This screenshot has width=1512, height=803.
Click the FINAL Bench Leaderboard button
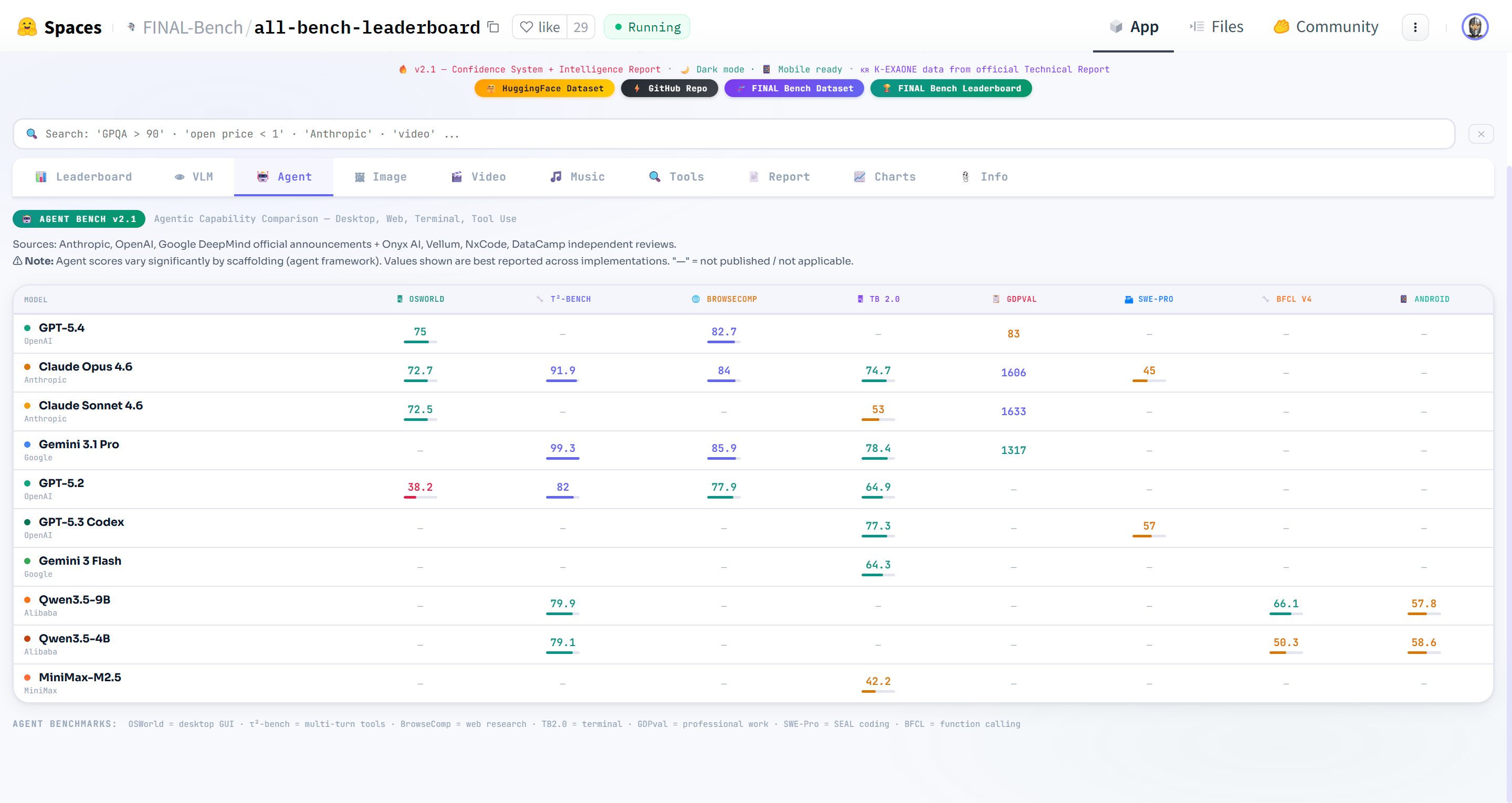(950, 88)
